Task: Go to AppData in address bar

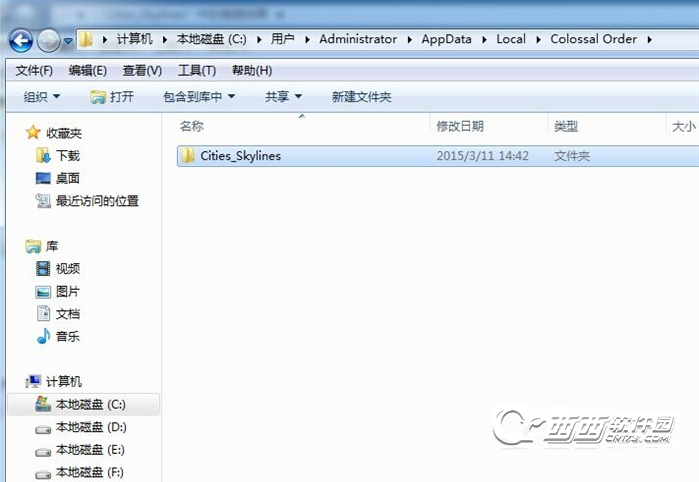Action: (446, 40)
